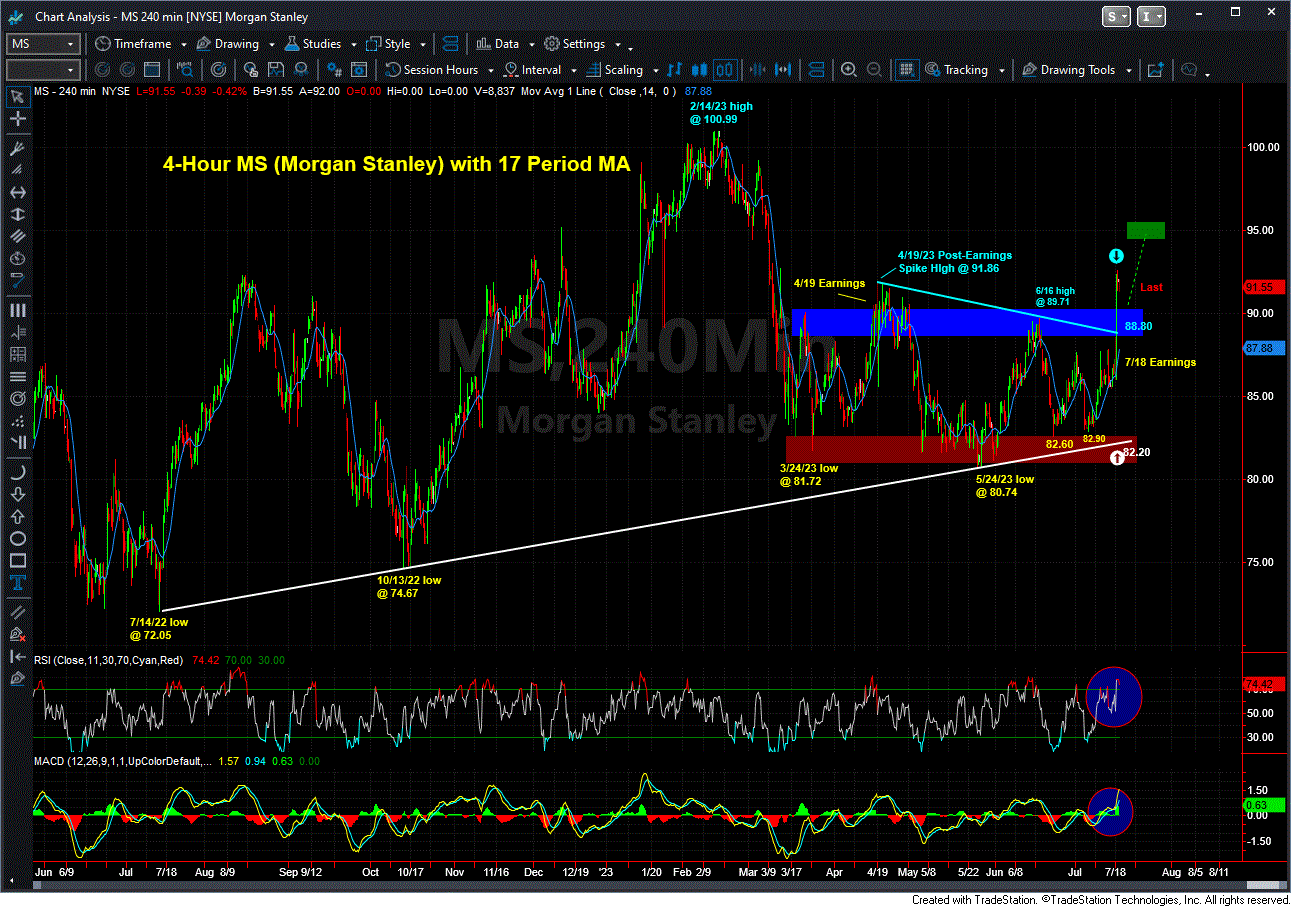1291x906 pixels.
Task: Select the vertical double-arrow drawing tool
Action: tap(16, 215)
